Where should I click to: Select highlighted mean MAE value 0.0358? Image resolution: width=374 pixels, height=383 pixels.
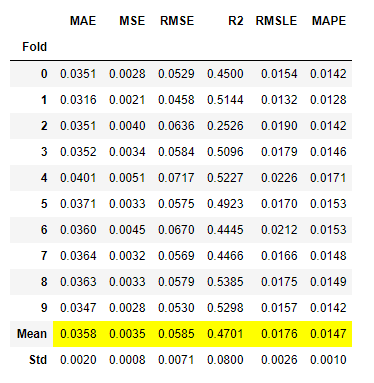[x=78, y=334]
